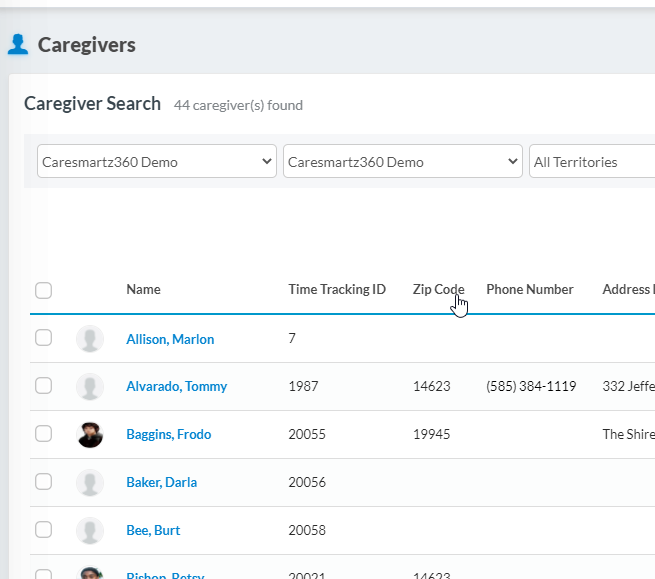Click Darla Baker's avatar placeholder
The width and height of the screenshot is (655, 579).
[90, 483]
